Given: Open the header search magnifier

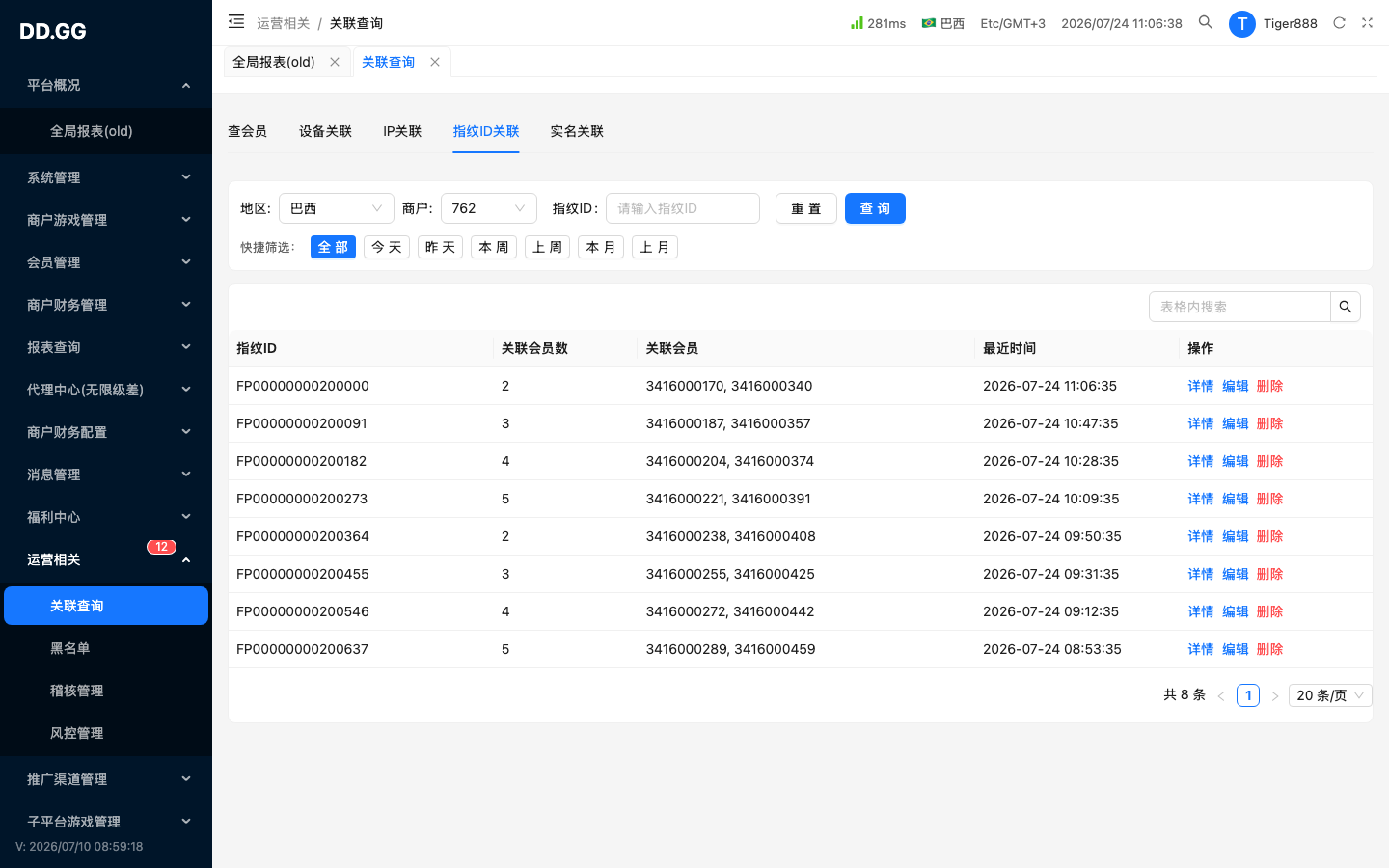Looking at the screenshot, I should pyautogui.click(x=1206, y=22).
